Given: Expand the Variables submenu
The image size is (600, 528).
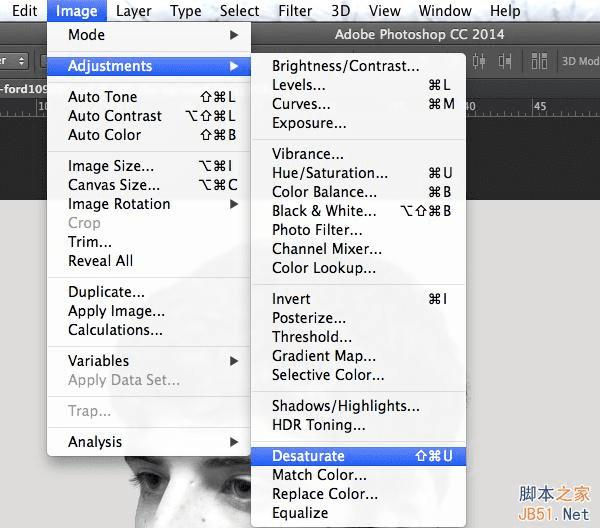Looking at the screenshot, I should point(148,361).
